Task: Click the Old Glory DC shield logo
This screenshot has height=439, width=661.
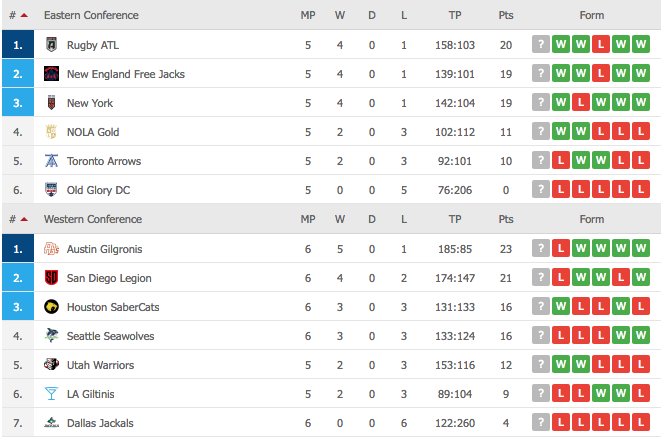Action: (51, 190)
